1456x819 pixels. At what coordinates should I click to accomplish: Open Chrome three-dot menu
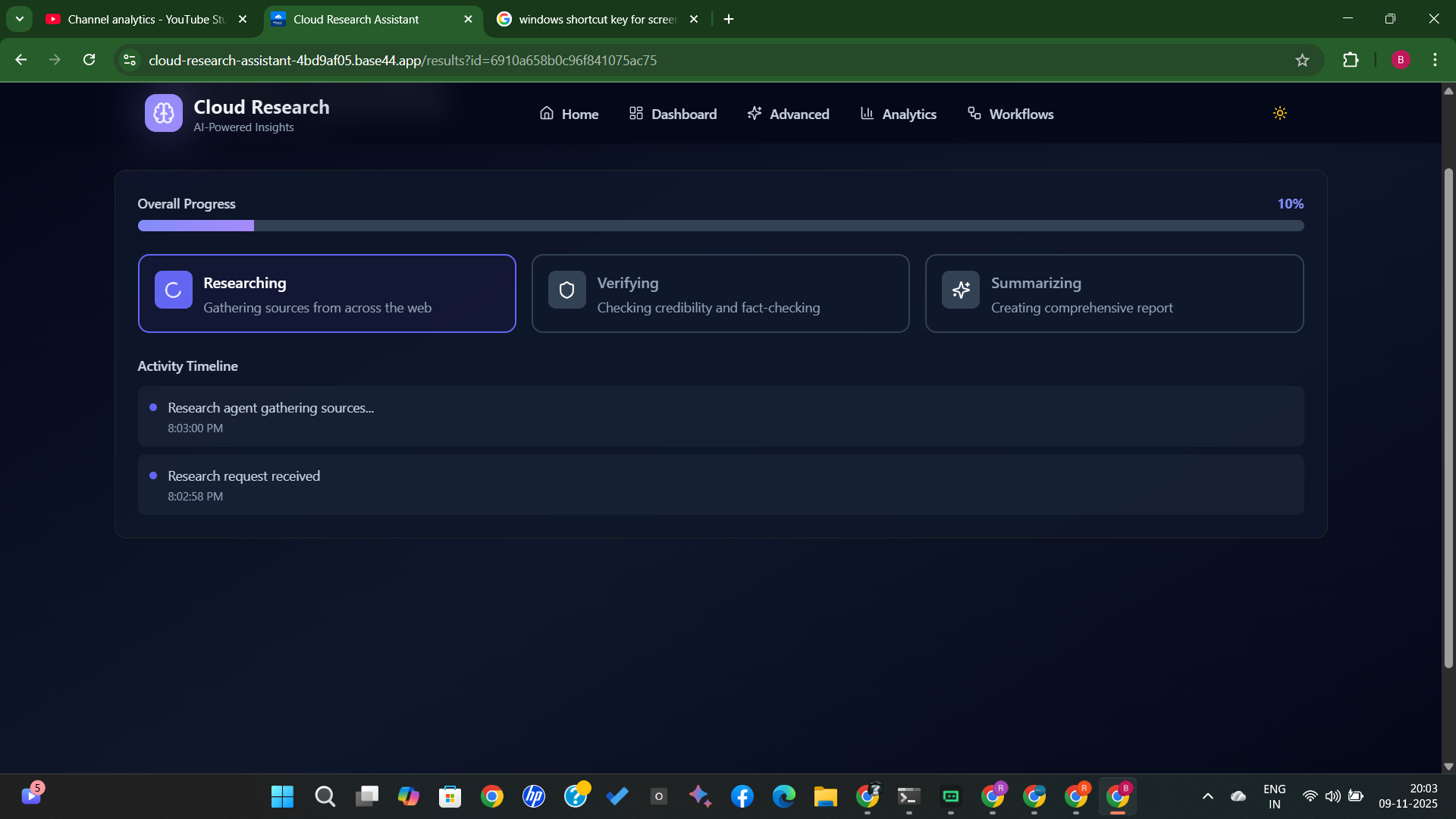[x=1435, y=60]
